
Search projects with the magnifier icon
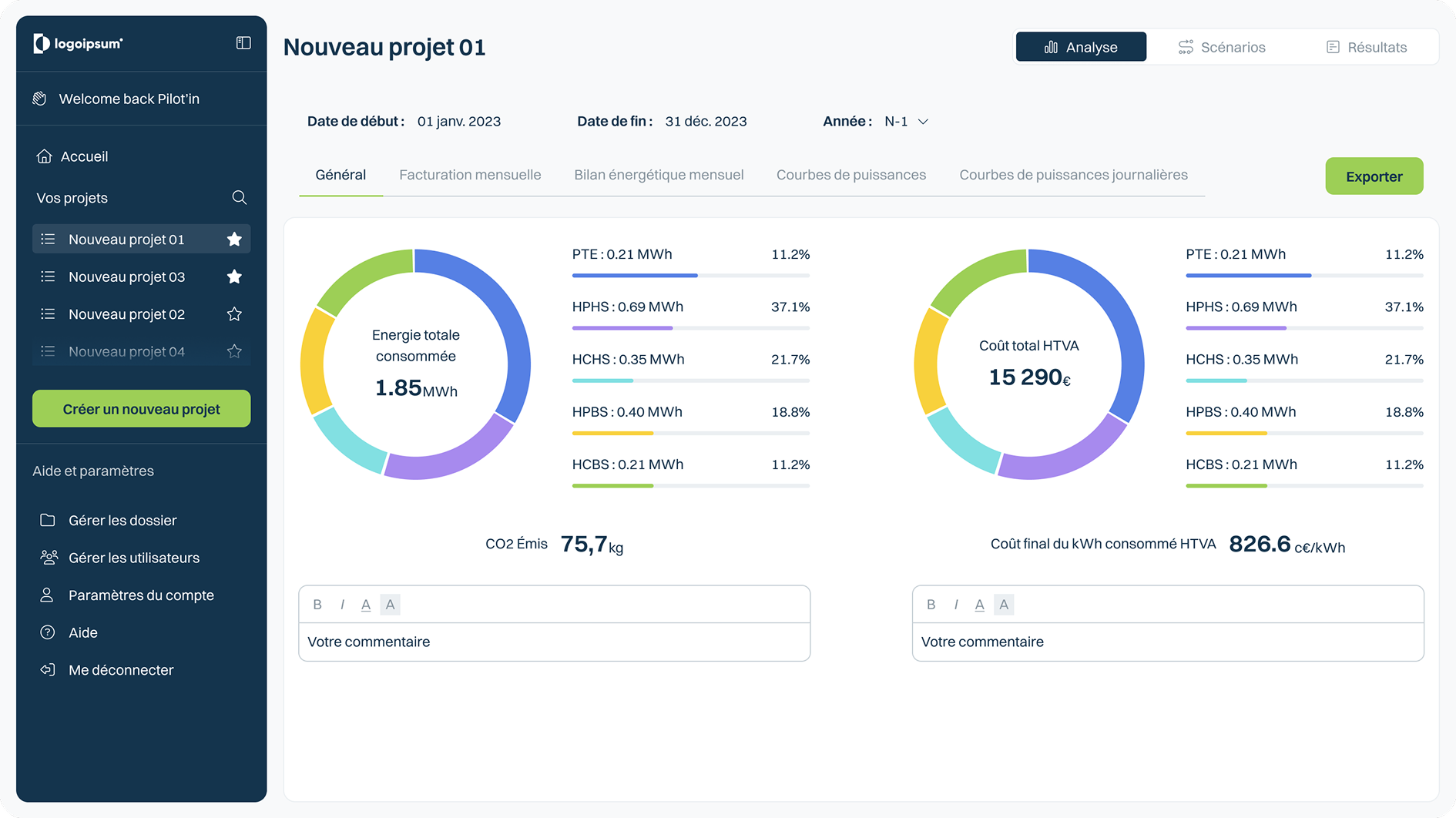(x=240, y=198)
